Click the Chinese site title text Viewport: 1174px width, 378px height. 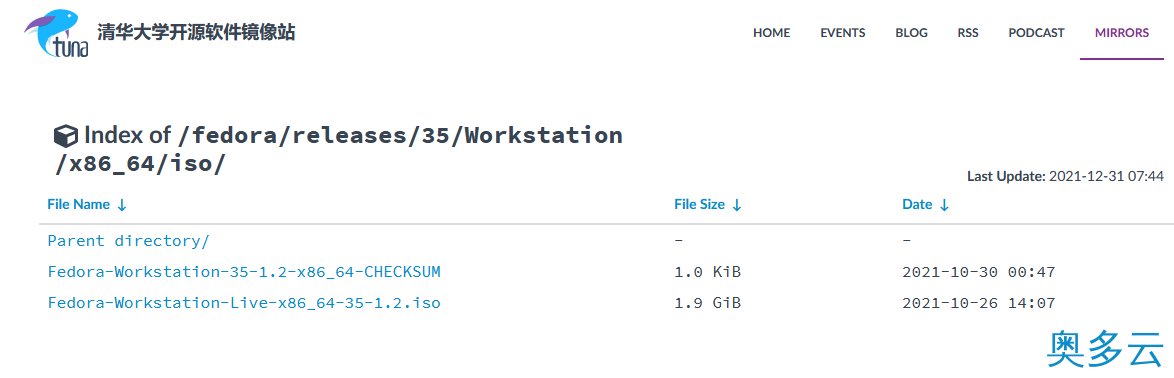click(196, 32)
